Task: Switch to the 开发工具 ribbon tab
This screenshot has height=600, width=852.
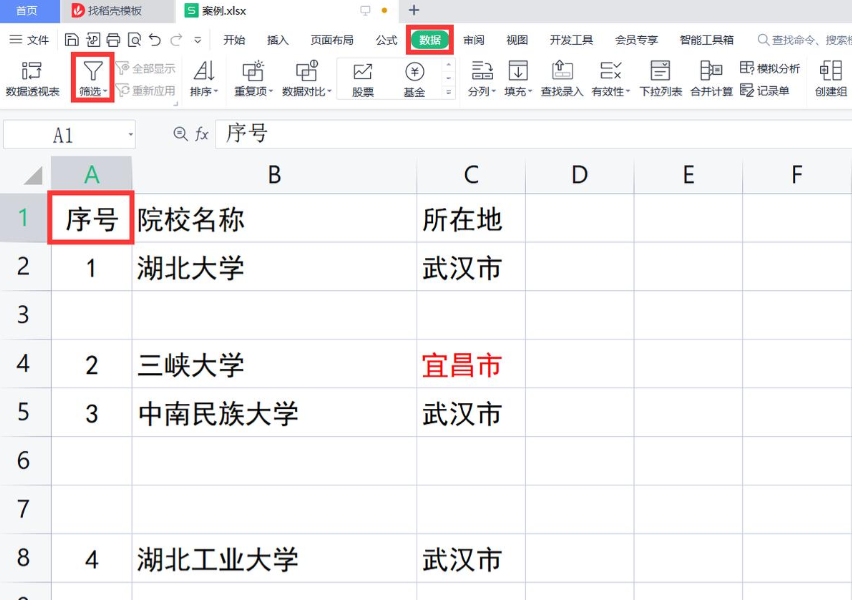Action: [571, 40]
